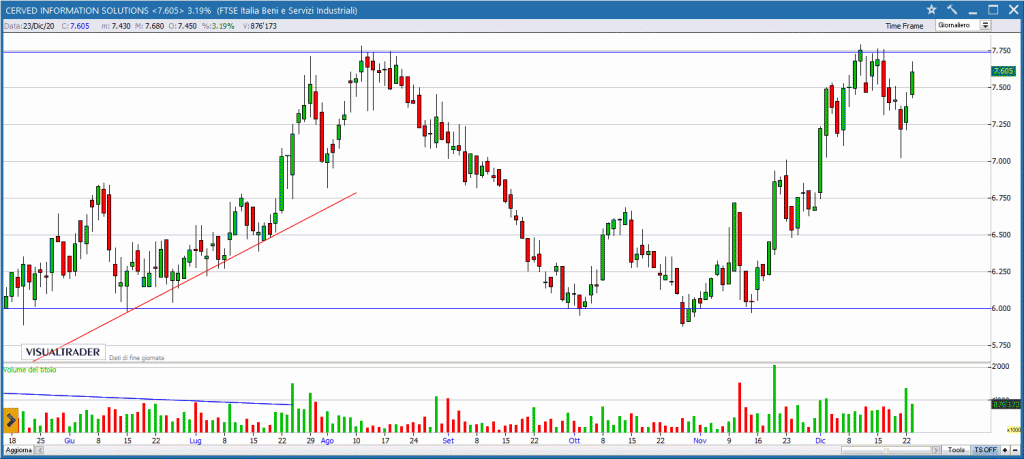Image resolution: width=1024 pixels, height=459 pixels.
Task: Toggle the TS OFF button
Action: click(985, 451)
